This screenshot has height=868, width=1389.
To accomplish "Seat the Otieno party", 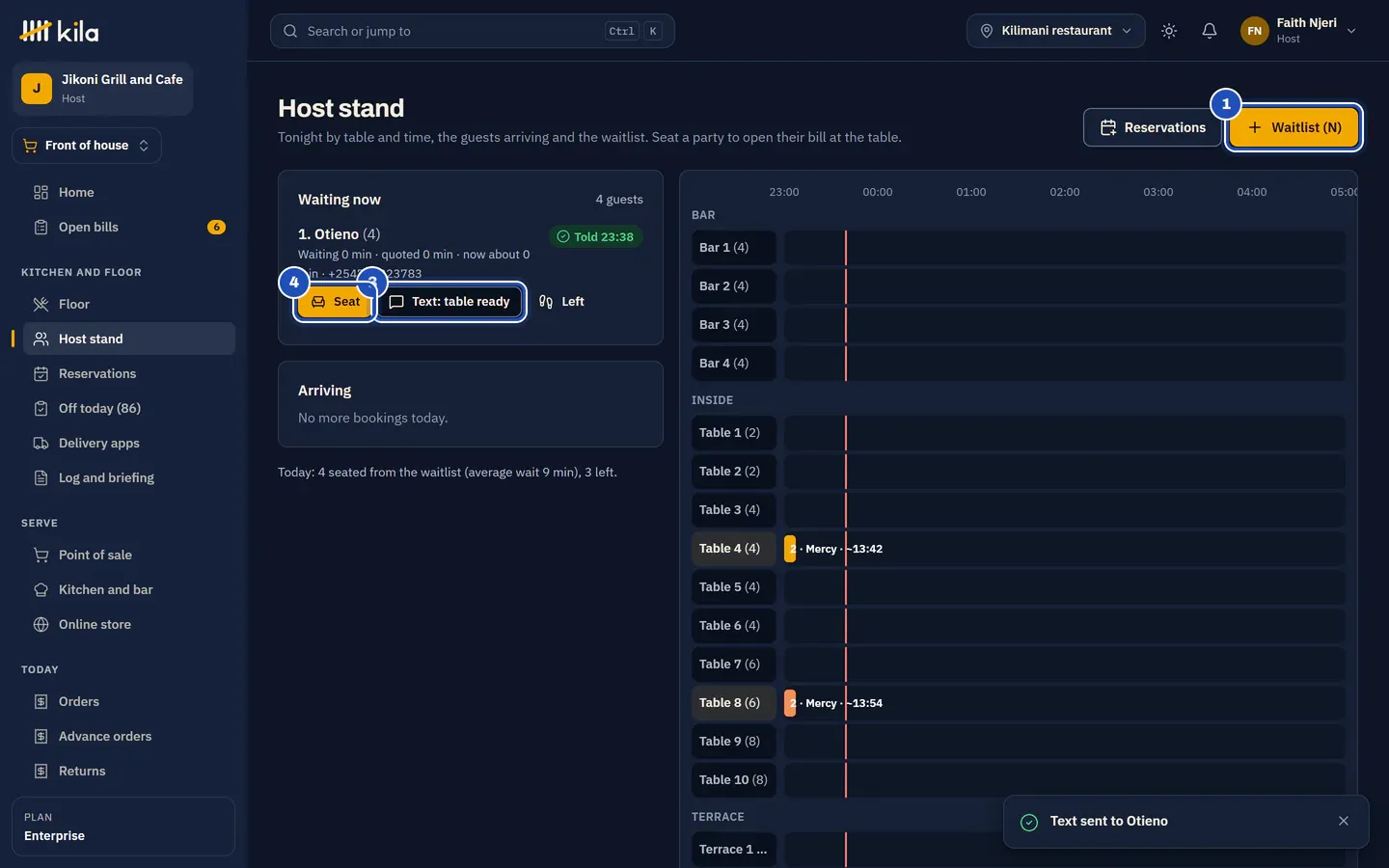I will point(335,302).
